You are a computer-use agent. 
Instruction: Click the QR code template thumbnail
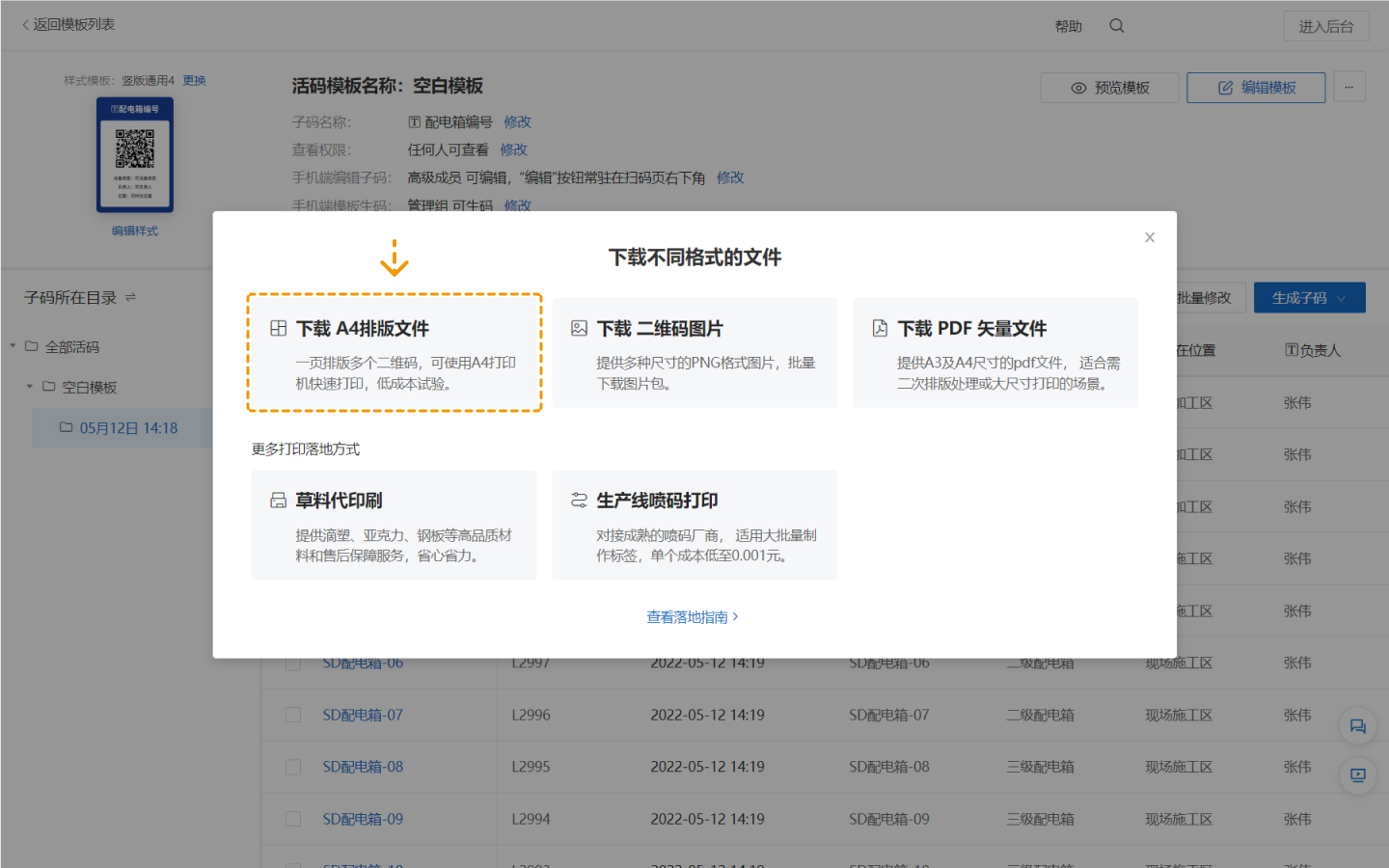pos(135,155)
